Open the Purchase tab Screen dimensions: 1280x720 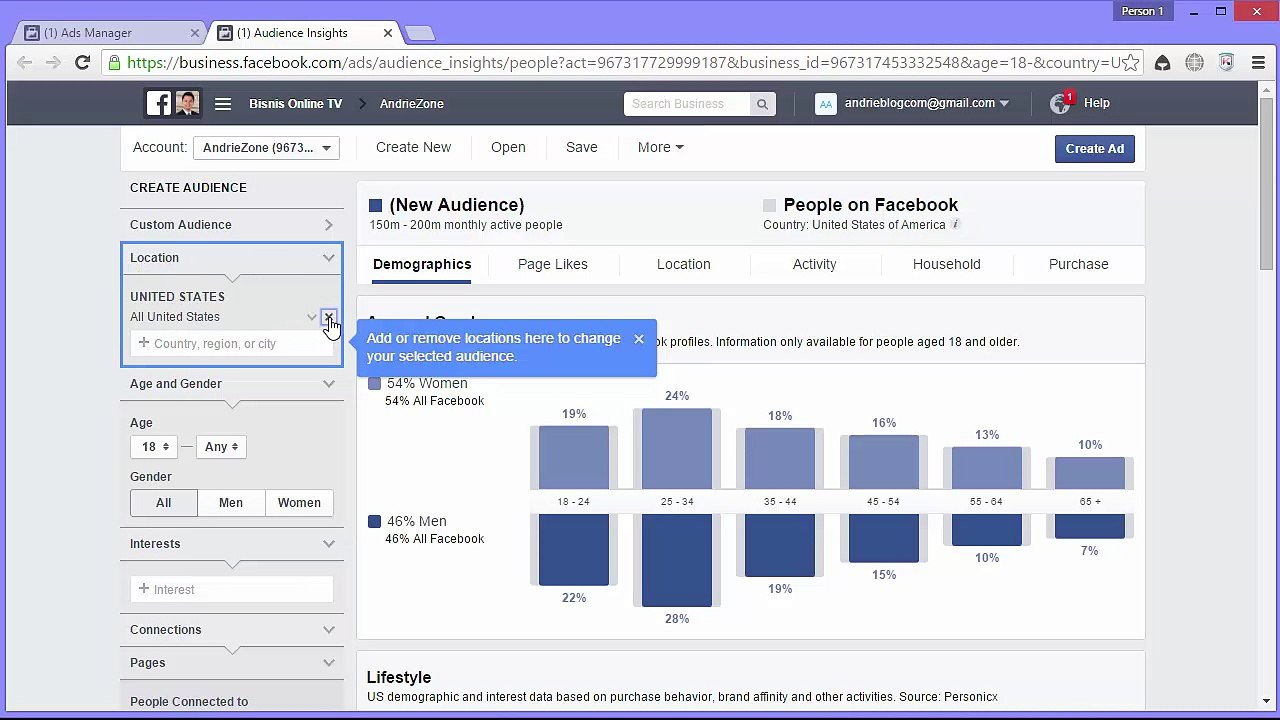pos(1079,264)
